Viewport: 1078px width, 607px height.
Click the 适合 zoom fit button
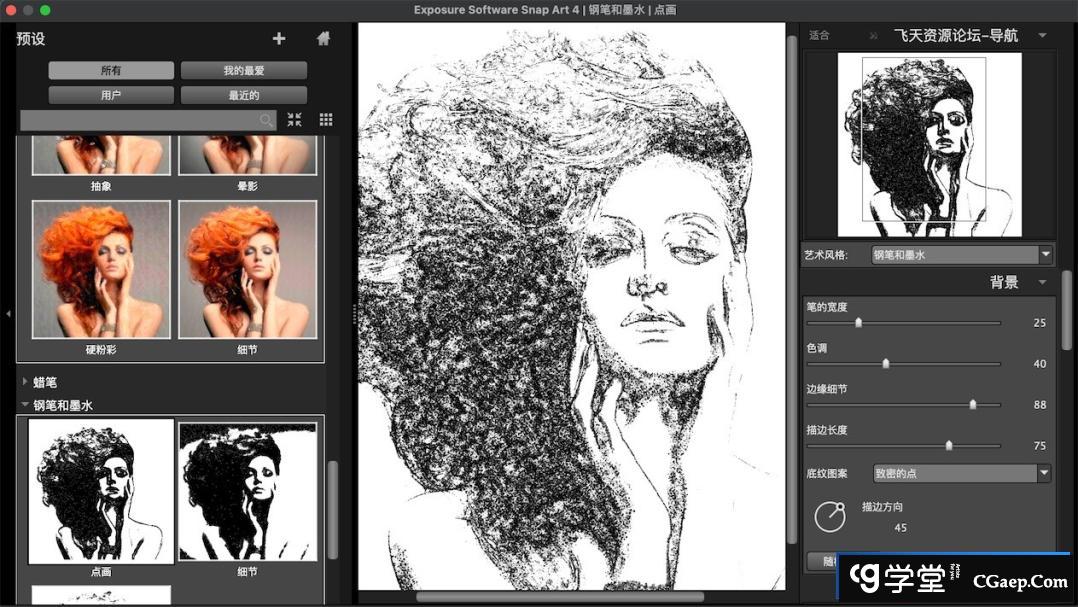pyautogui.click(x=819, y=35)
